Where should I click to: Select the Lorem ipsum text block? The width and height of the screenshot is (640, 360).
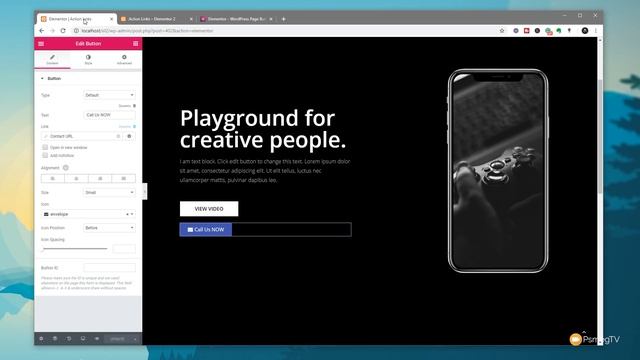(x=265, y=171)
